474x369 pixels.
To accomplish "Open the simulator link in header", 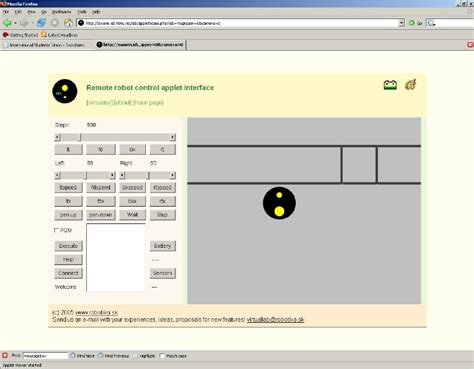I will (99, 102).
